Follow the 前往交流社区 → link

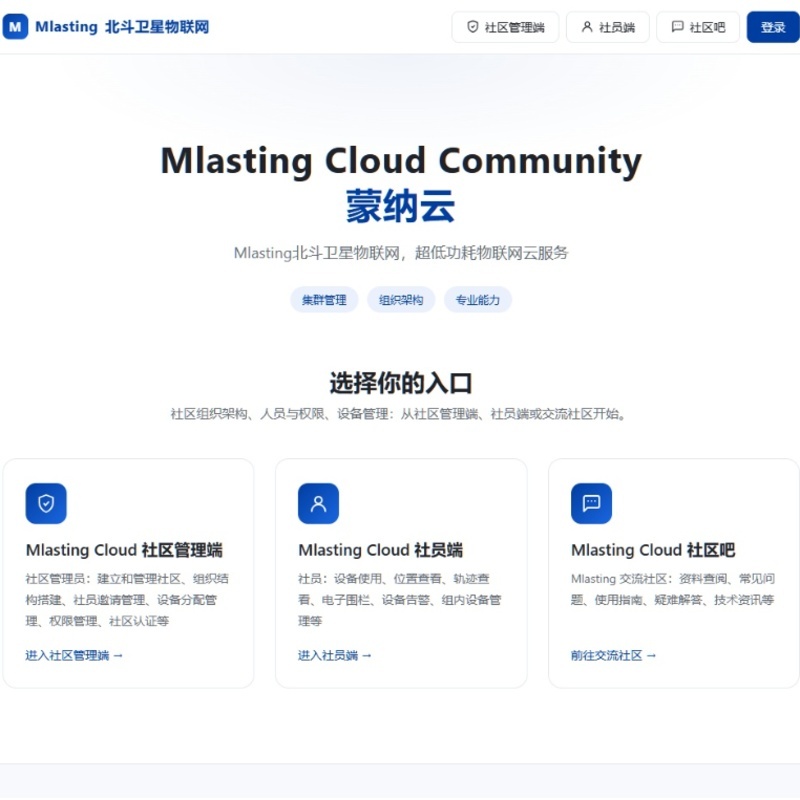pyautogui.click(x=613, y=655)
